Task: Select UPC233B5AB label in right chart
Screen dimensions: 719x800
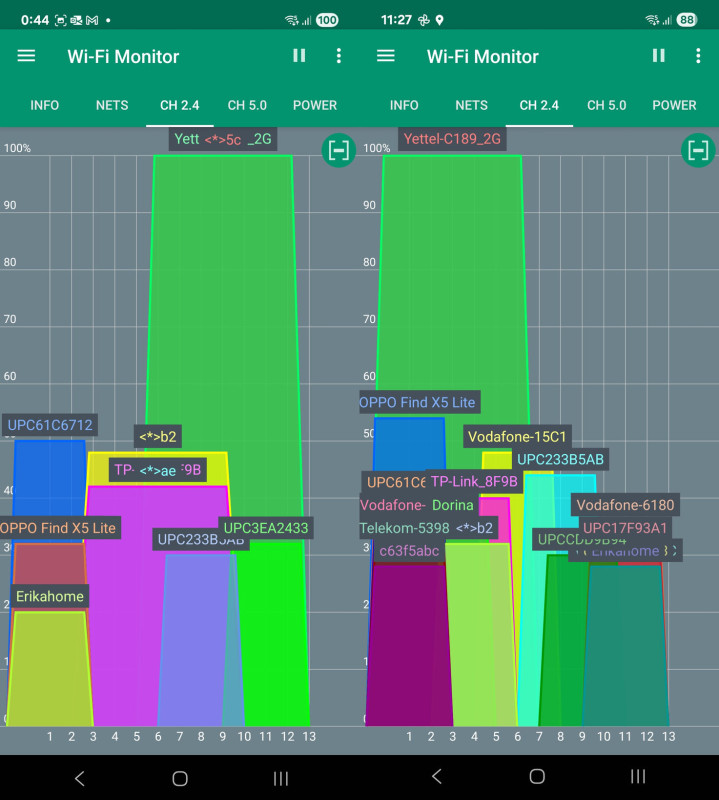Action: tap(560, 459)
